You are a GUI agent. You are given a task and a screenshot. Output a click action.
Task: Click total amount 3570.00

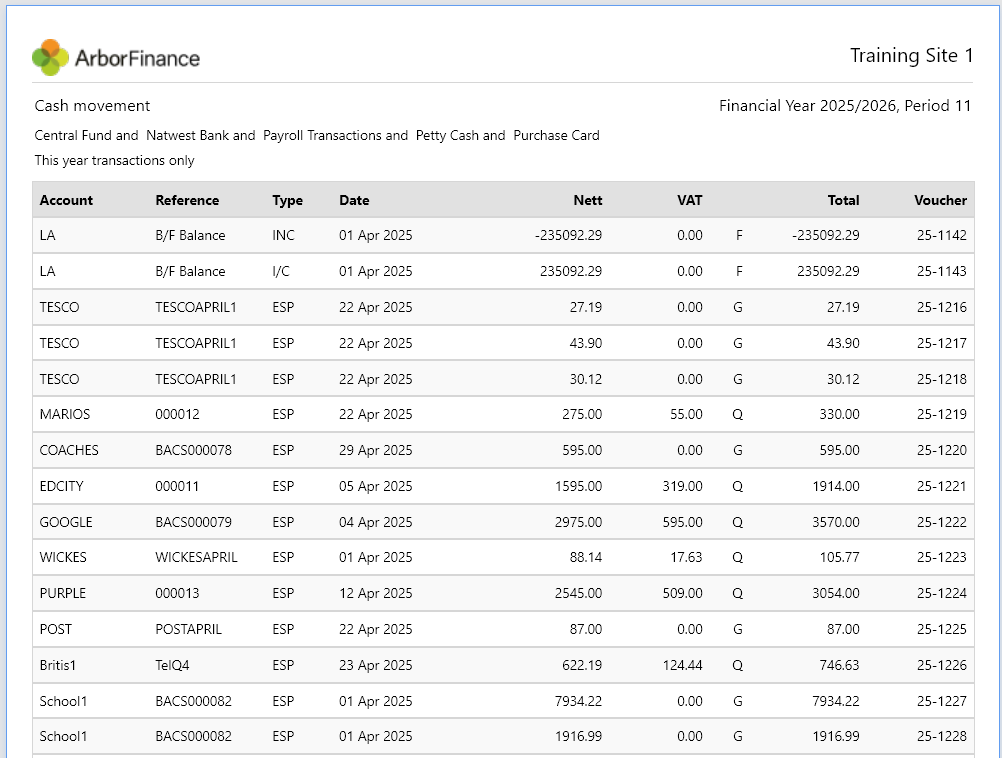(x=836, y=522)
